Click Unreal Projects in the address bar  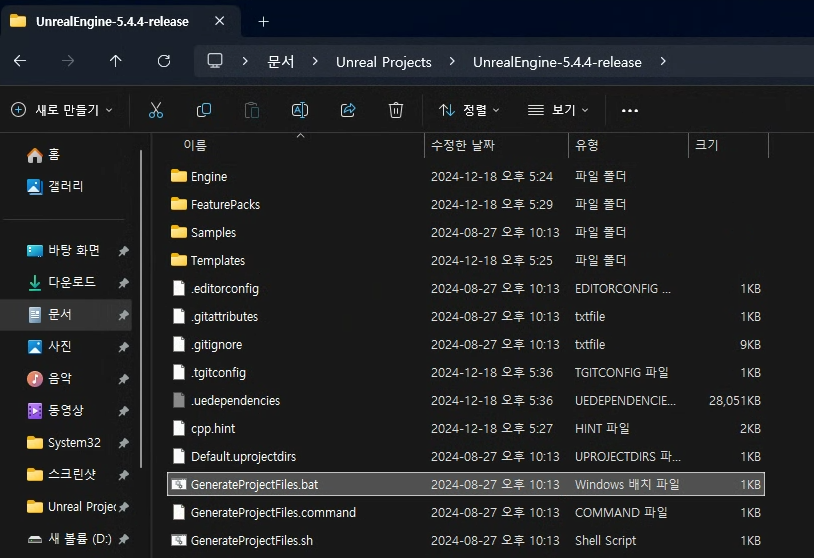[384, 62]
